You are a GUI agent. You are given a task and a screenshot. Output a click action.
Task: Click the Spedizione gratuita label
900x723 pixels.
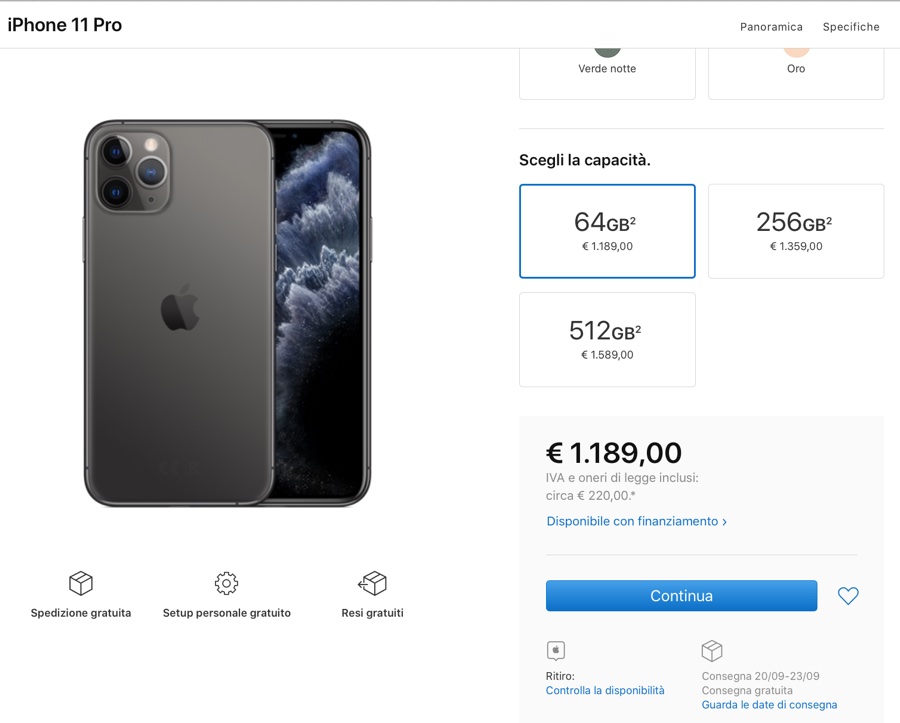(x=81, y=613)
